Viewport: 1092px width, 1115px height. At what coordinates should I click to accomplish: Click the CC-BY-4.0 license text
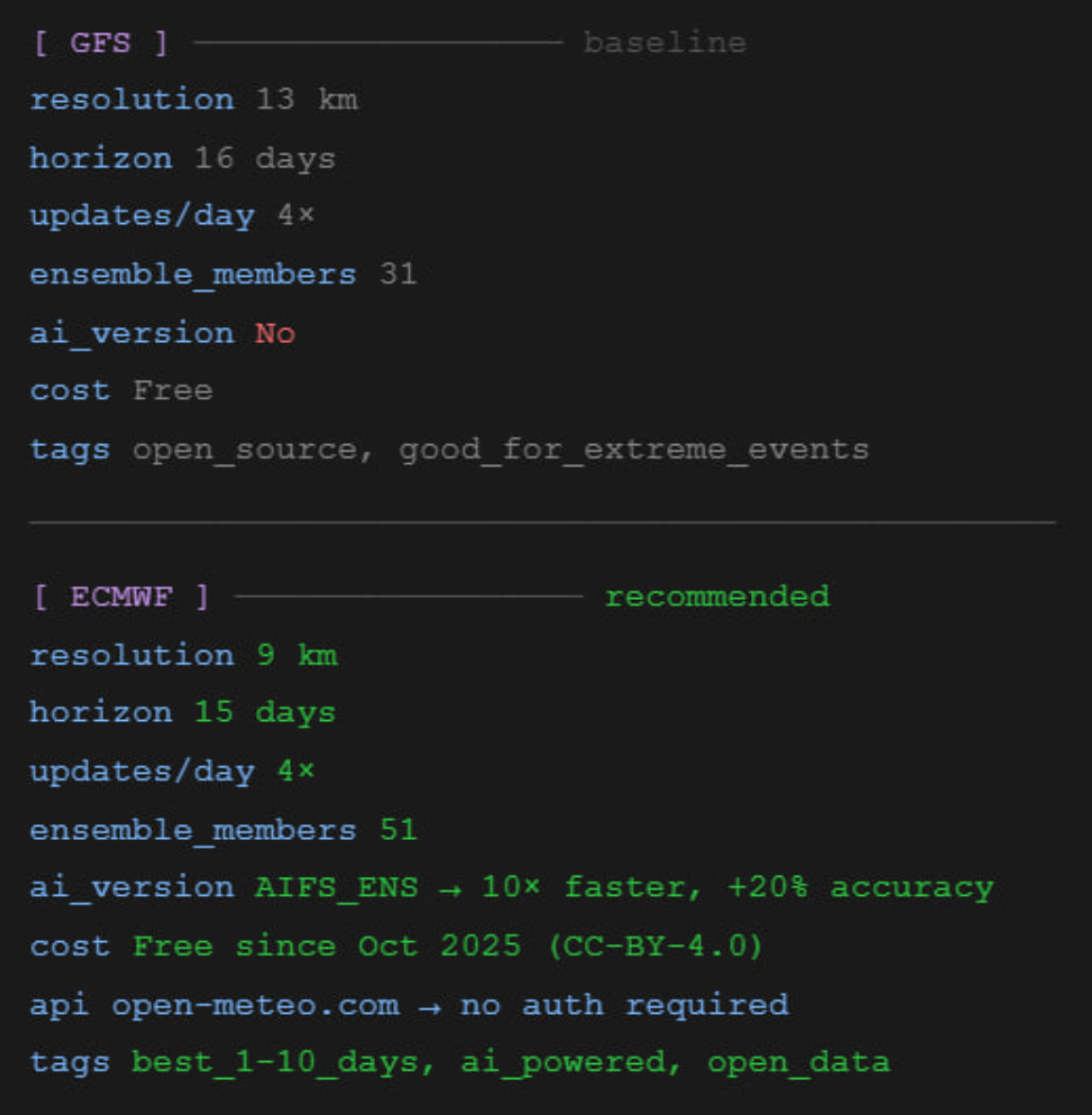click(x=656, y=946)
